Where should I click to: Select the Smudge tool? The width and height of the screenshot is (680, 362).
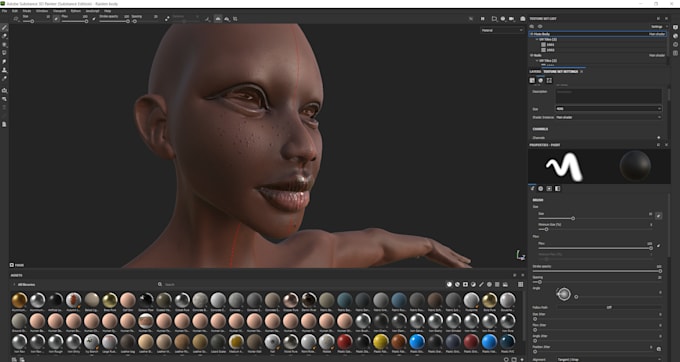5,62
